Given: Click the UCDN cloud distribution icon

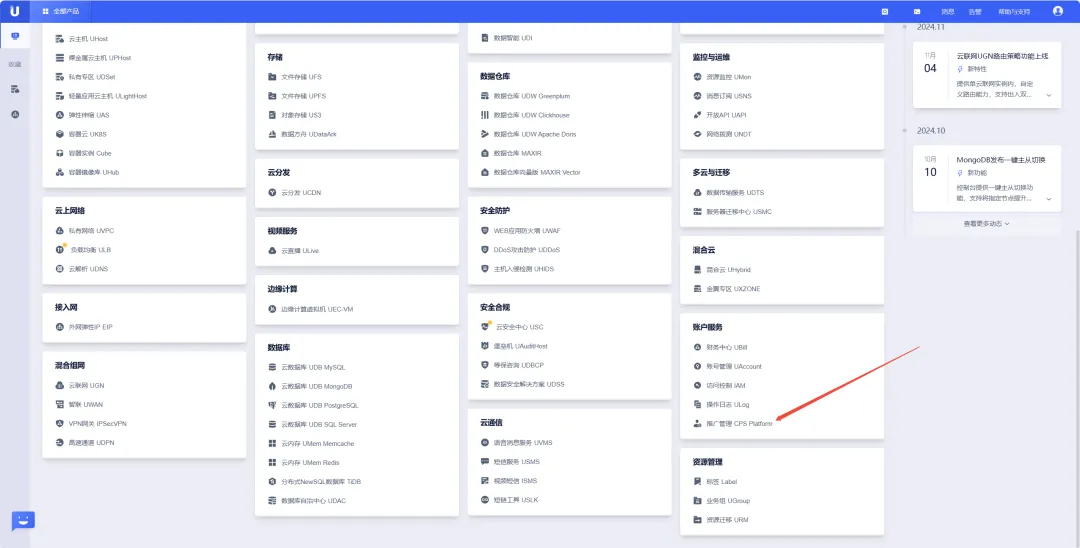Looking at the screenshot, I should [272, 192].
